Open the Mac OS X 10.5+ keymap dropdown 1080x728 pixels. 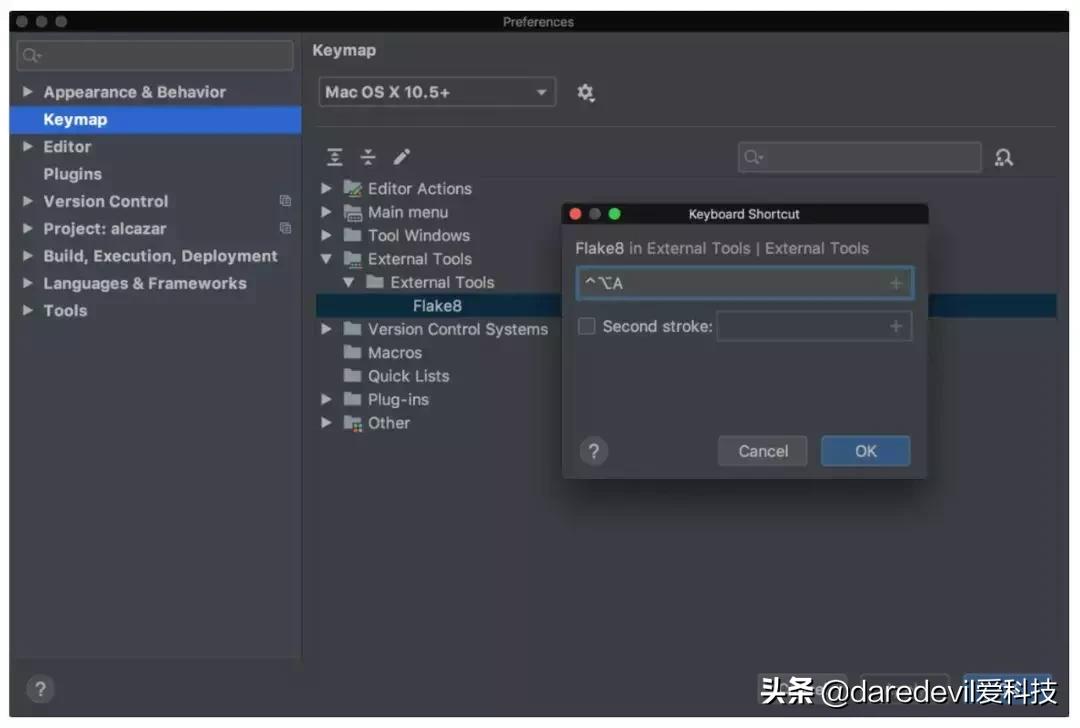pyautogui.click(x=437, y=91)
